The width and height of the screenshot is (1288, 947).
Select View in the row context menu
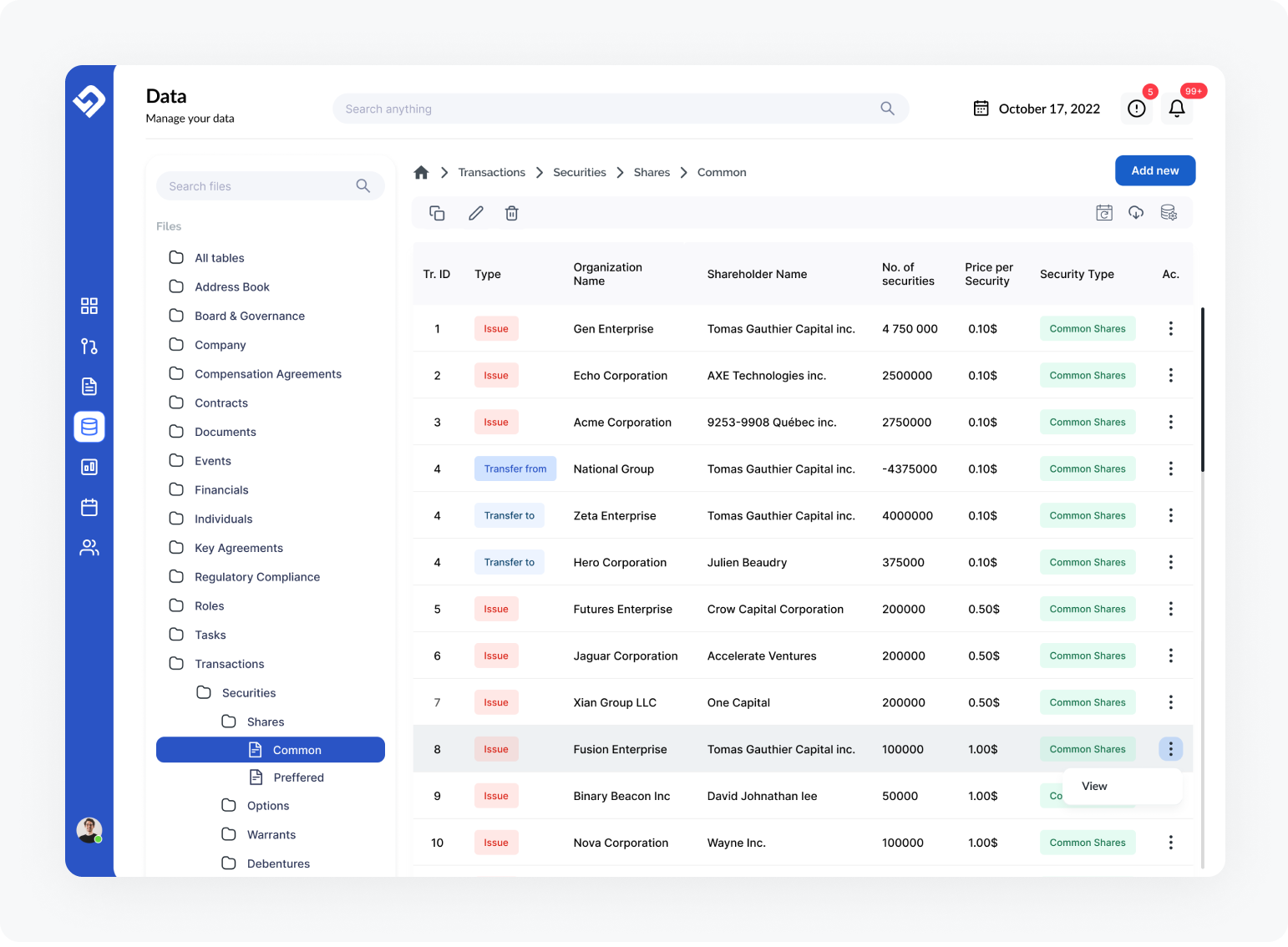[1122, 786]
